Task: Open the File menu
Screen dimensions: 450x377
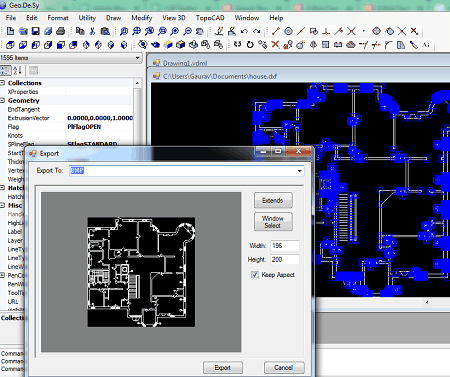Action: pyautogui.click(x=11, y=18)
